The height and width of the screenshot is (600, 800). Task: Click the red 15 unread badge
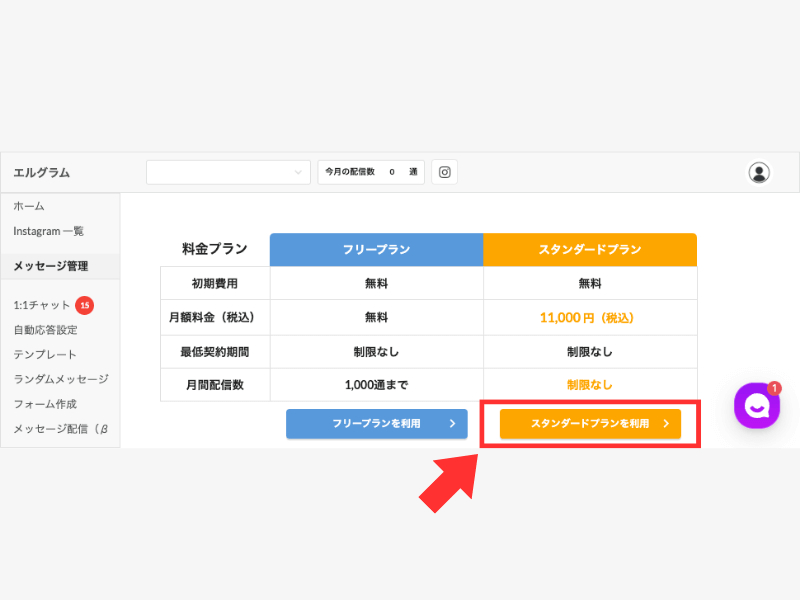pyautogui.click(x=85, y=305)
